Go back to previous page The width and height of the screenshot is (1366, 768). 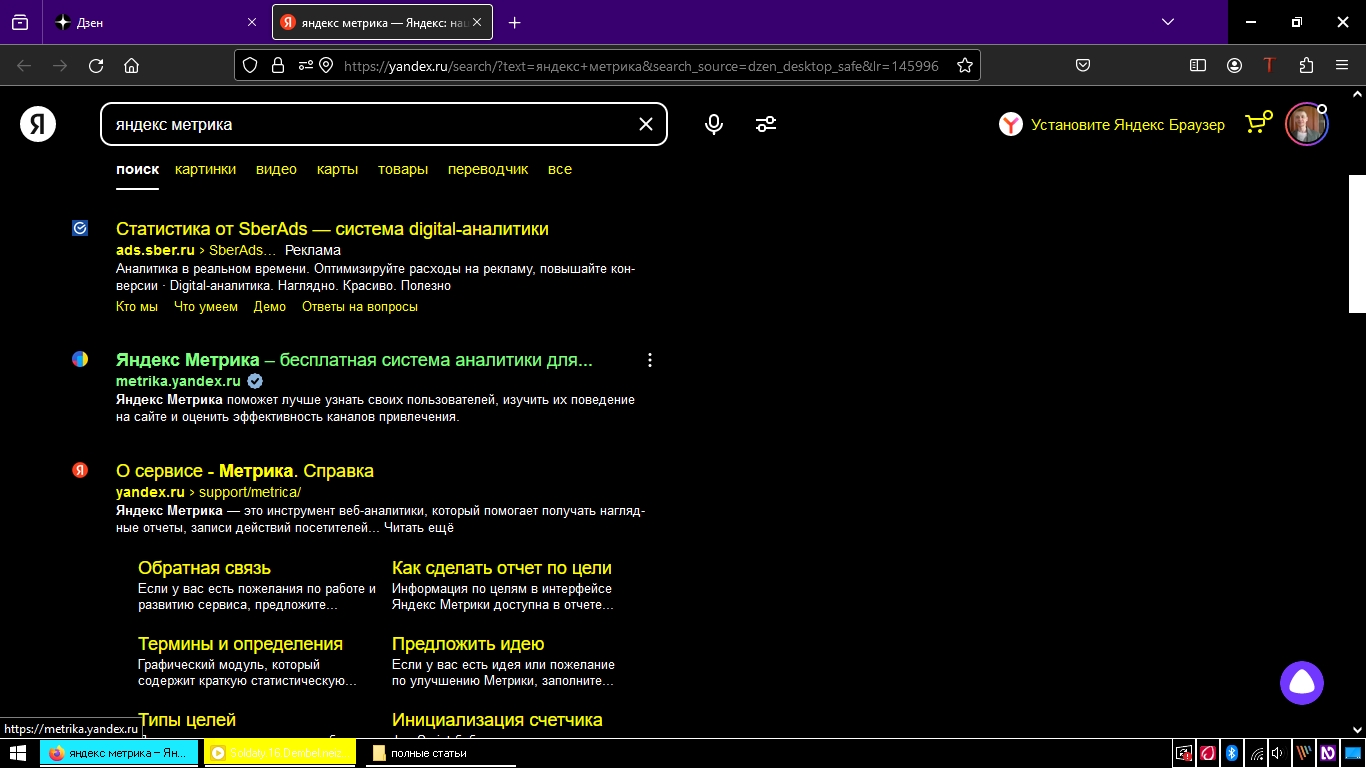[24, 65]
